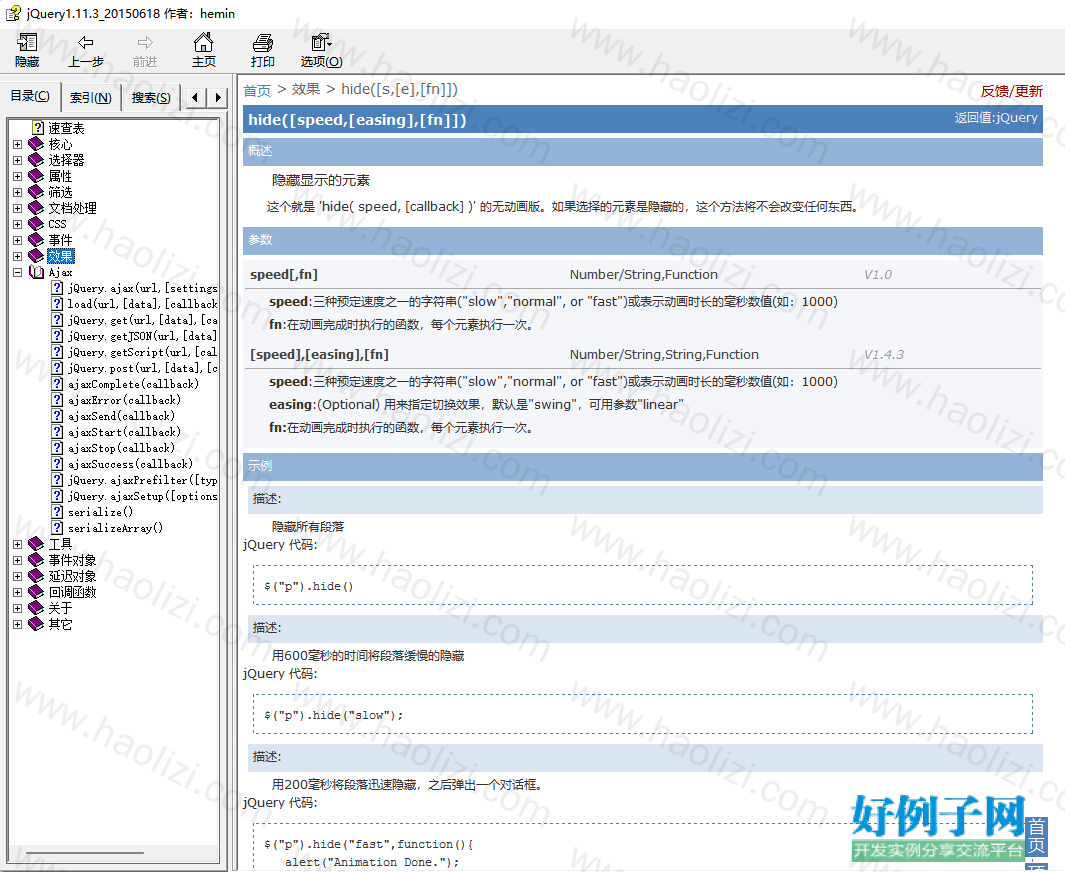Click the purple book icon beside 事件
Image resolution: width=1065 pixels, height=872 pixels.
pos(36,240)
